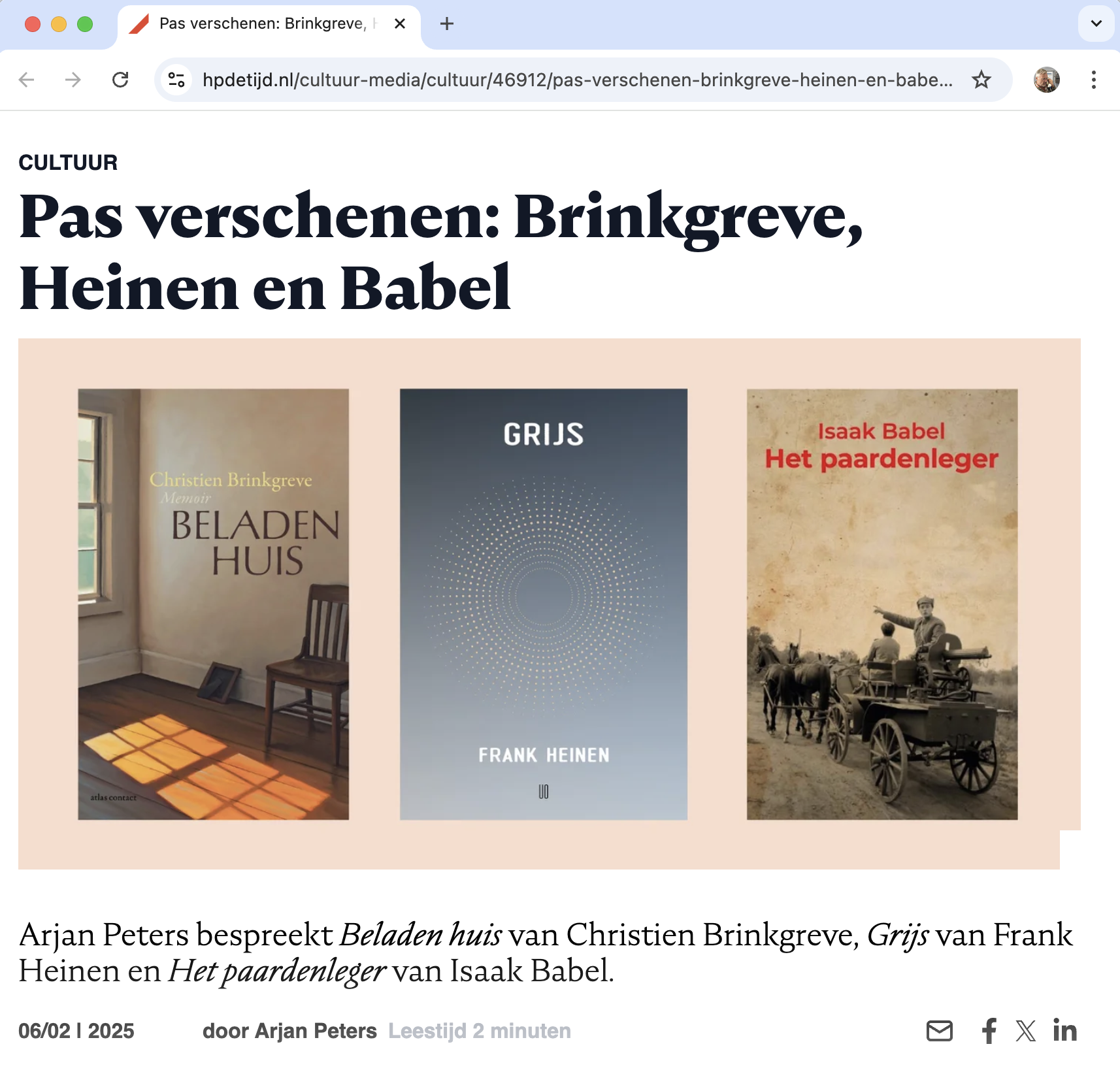The width and height of the screenshot is (1120, 1074).
Task: Share the article on Facebook
Action: pos(989,1031)
